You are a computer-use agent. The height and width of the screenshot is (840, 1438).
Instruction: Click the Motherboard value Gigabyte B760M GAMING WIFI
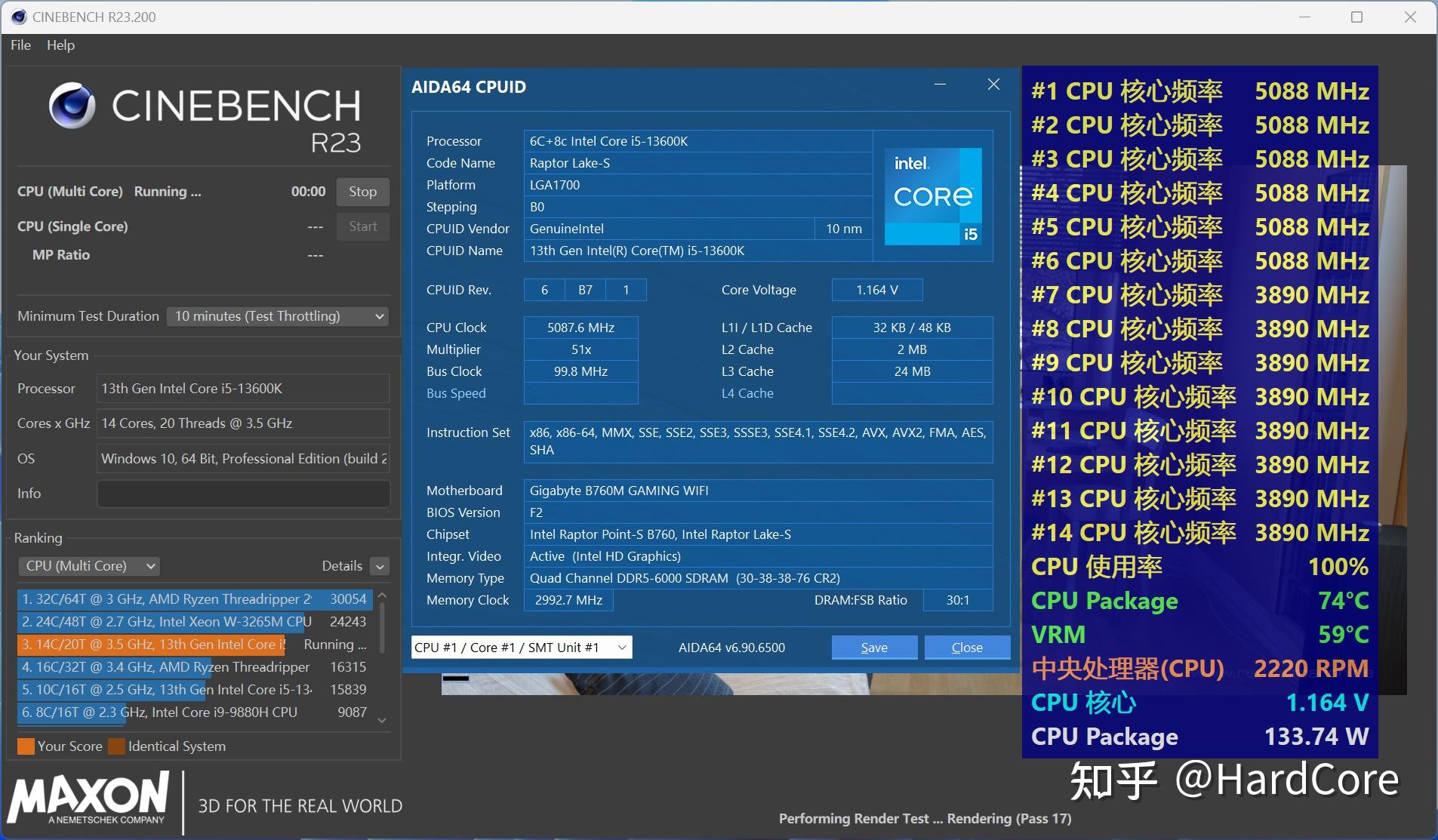coord(758,491)
